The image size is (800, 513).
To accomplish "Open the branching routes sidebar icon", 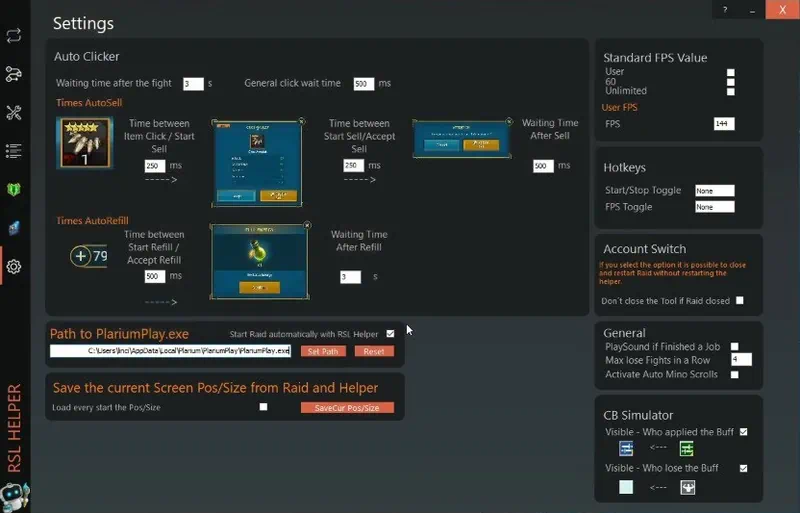I will coord(14,74).
